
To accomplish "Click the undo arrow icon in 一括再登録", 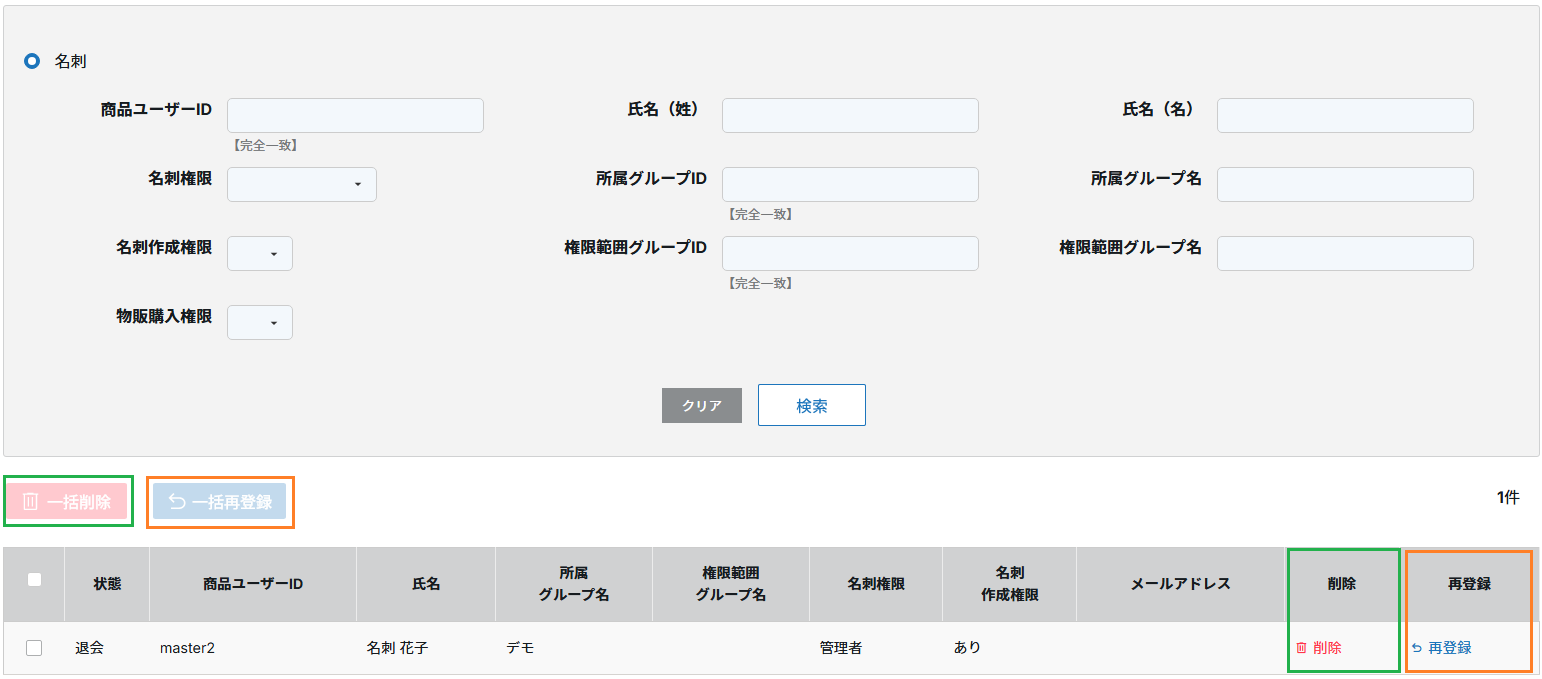I will [177, 502].
